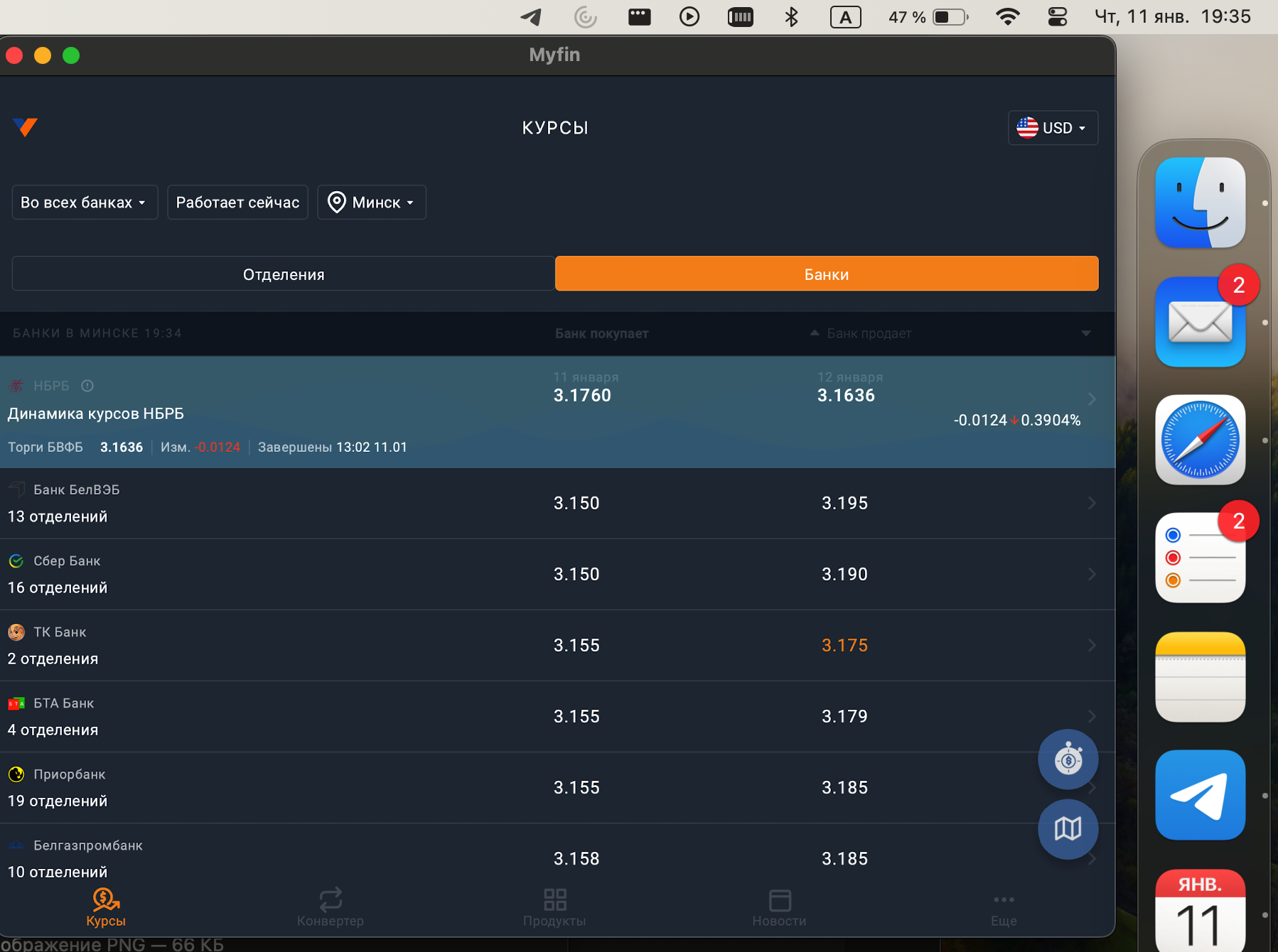The width and height of the screenshot is (1278, 952).
Task: Toggle the 'Работает сейчас' filter
Action: tap(237, 202)
